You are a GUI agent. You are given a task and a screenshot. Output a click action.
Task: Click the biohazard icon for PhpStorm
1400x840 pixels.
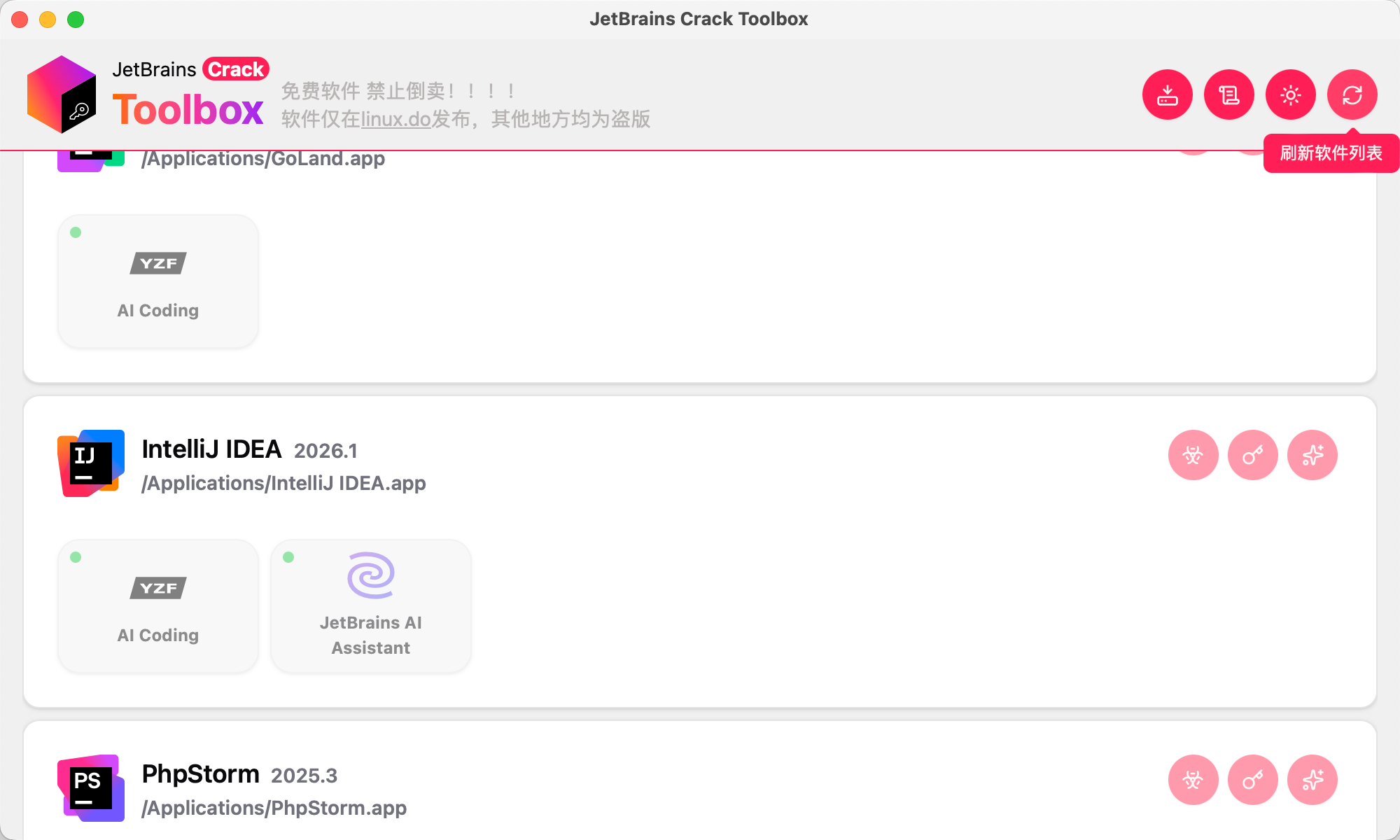tap(1193, 780)
